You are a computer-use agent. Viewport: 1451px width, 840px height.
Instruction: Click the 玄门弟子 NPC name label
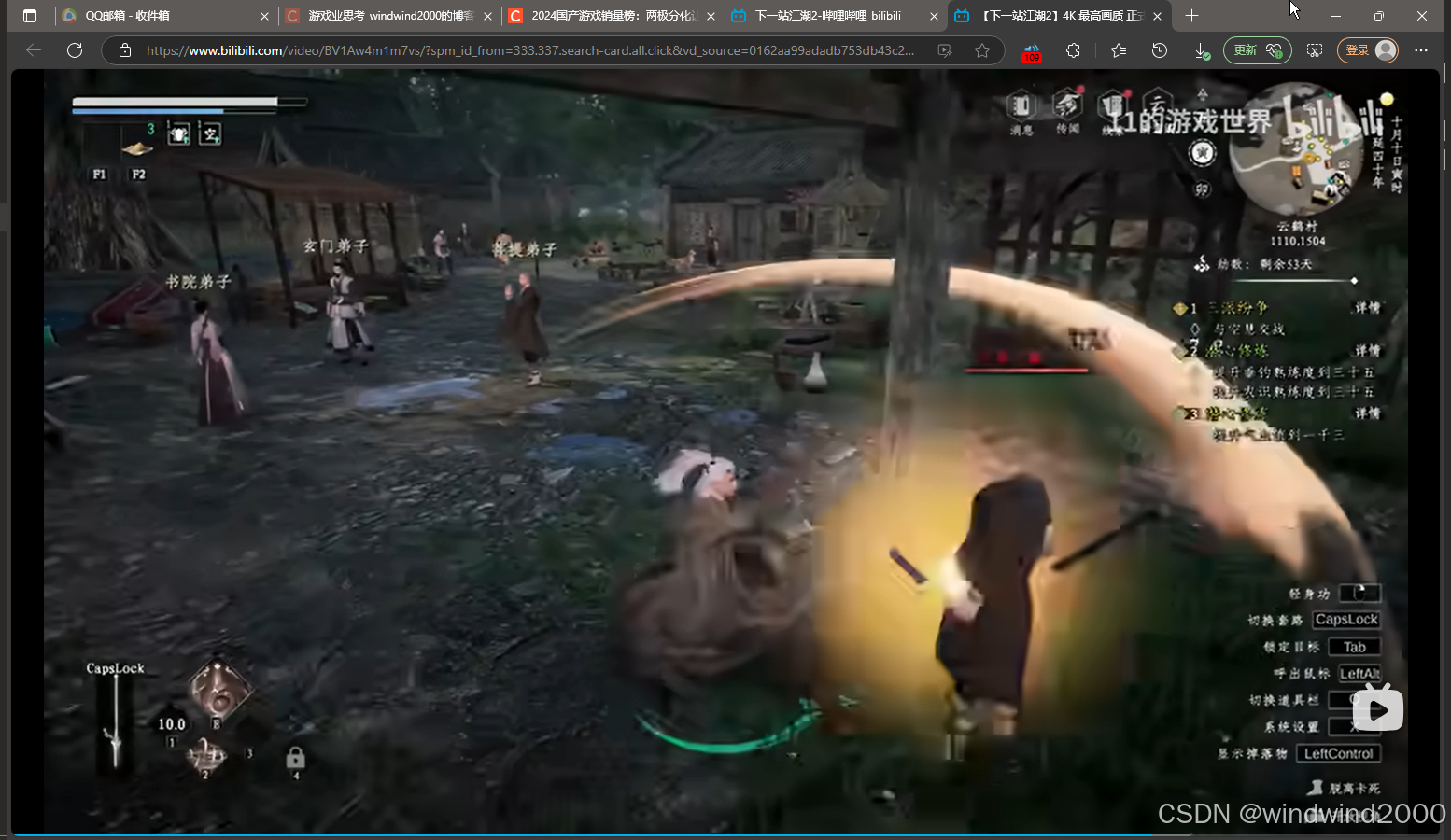pyautogui.click(x=336, y=246)
